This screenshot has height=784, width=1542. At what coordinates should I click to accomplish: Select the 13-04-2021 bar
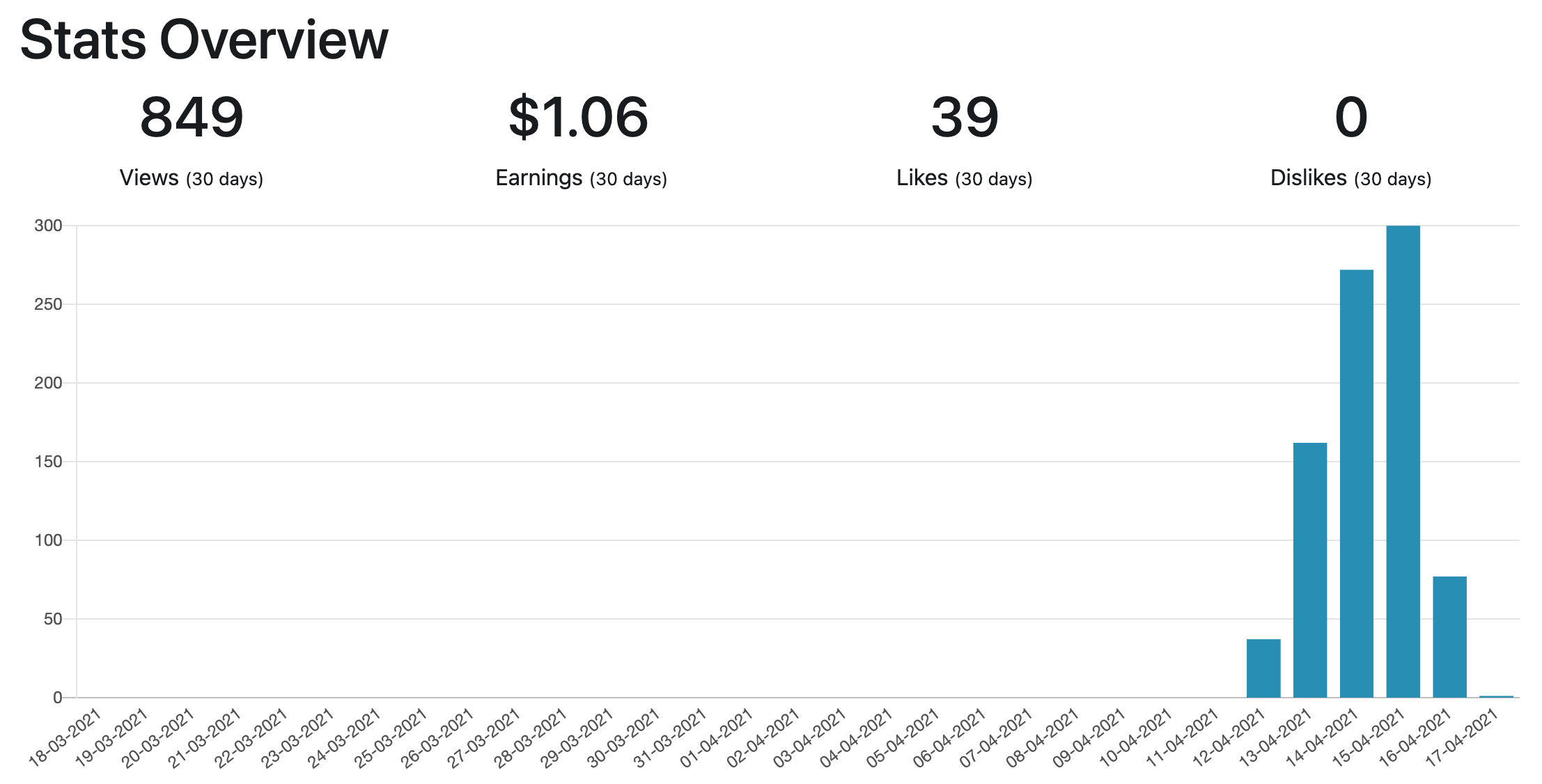(1309, 570)
